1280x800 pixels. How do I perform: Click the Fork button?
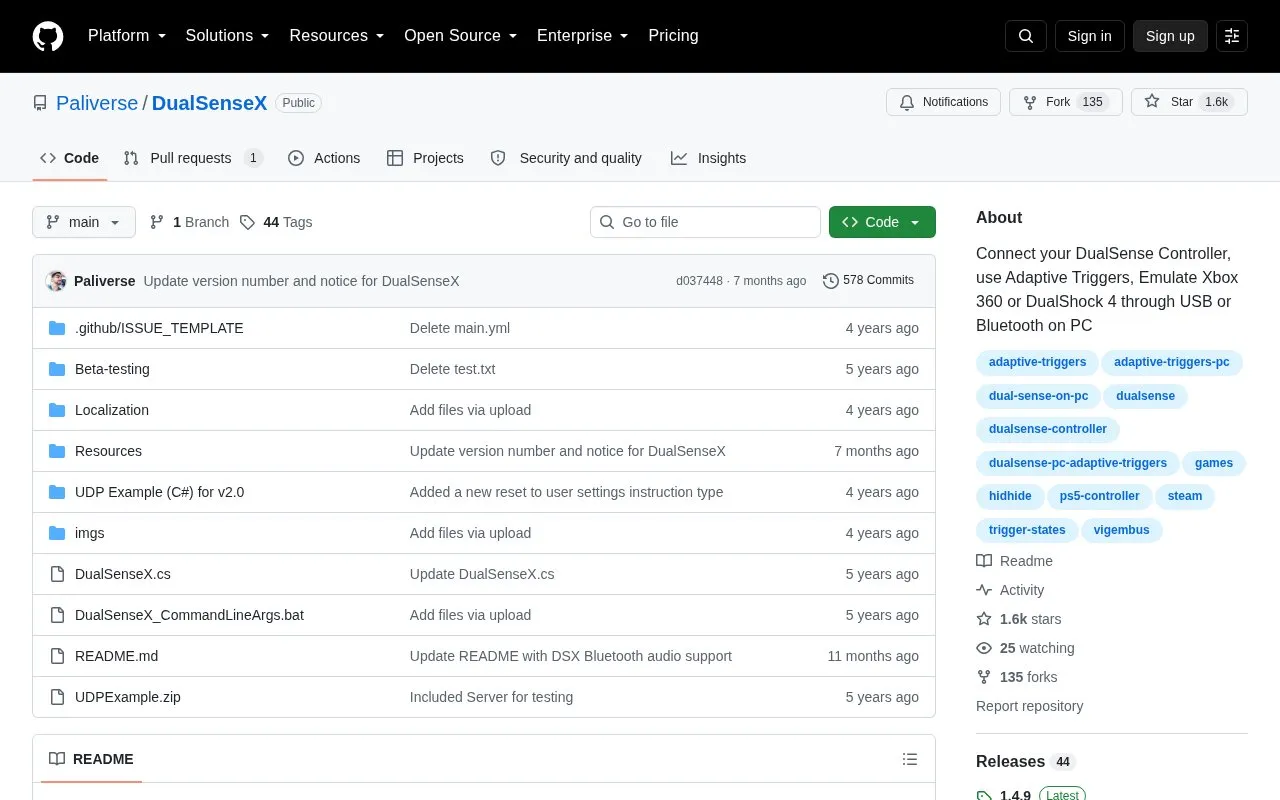(1066, 102)
